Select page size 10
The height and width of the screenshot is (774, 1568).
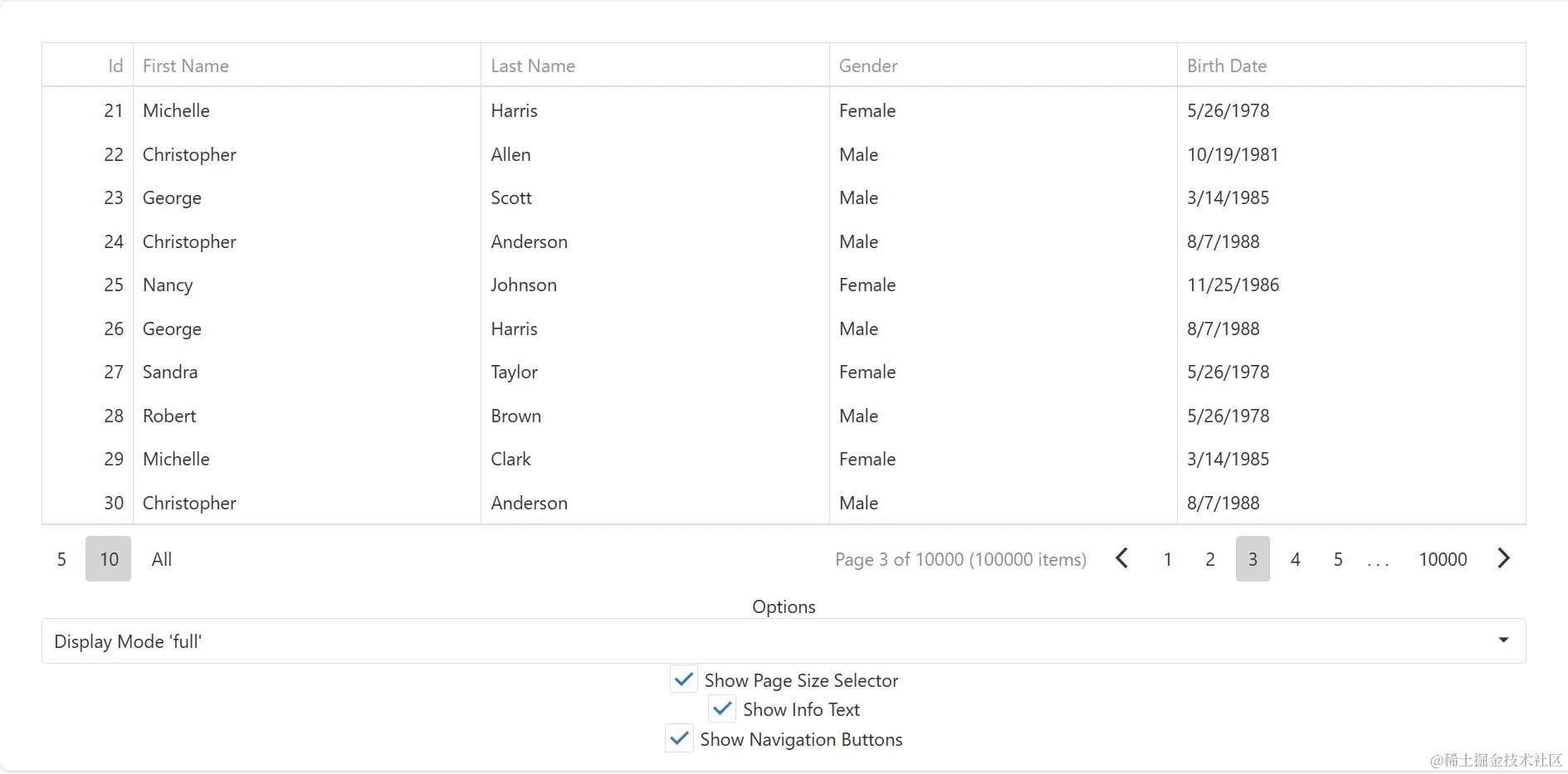click(109, 559)
